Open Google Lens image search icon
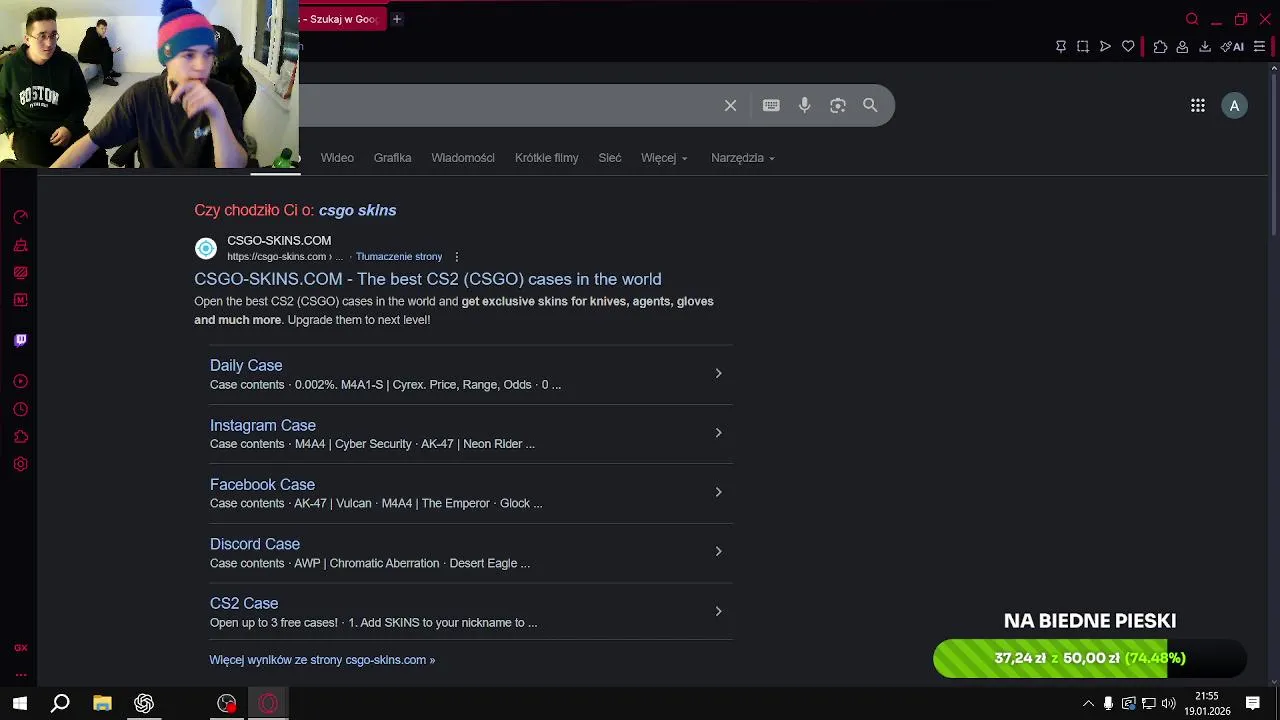This screenshot has width=1280, height=720. [x=838, y=106]
